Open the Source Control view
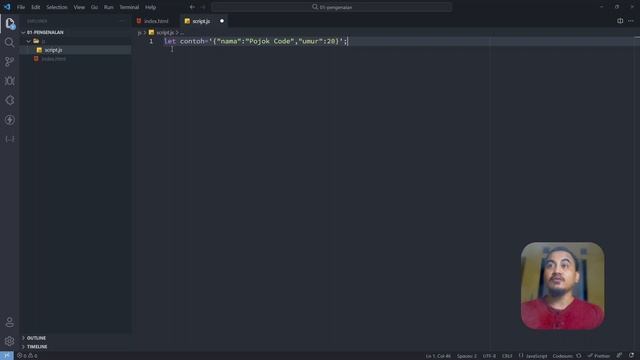640x360 pixels. (x=9, y=62)
